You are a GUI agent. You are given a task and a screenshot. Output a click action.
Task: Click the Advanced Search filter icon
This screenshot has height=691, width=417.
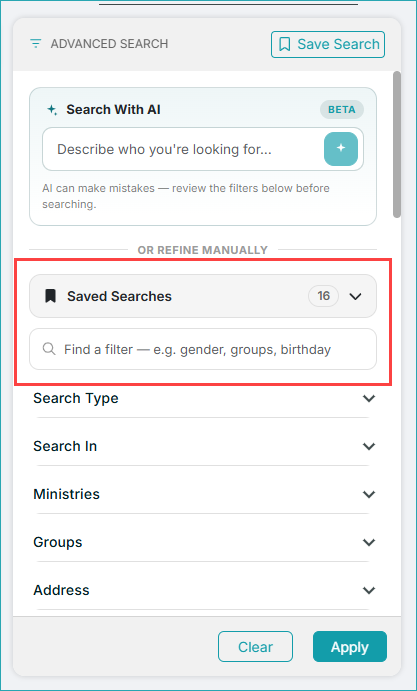(35, 44)
